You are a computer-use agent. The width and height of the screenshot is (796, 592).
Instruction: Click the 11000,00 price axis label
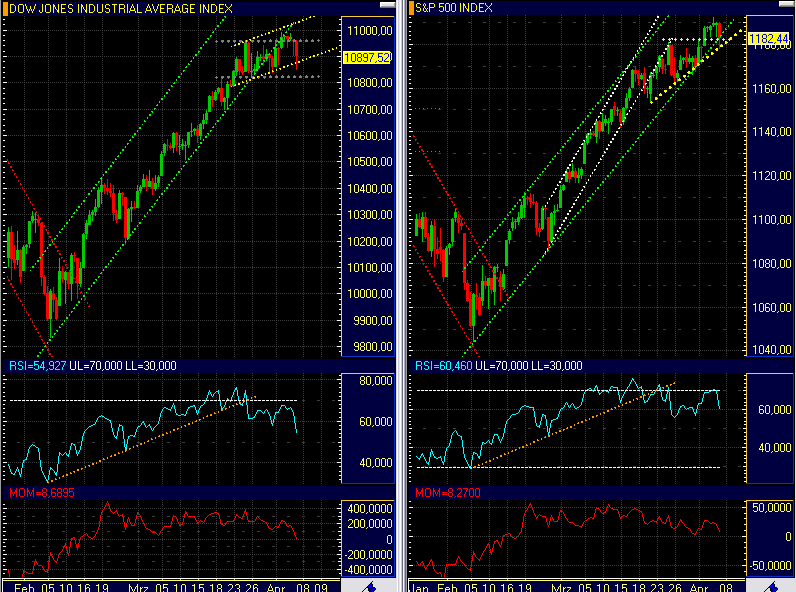tap(370, 30)
